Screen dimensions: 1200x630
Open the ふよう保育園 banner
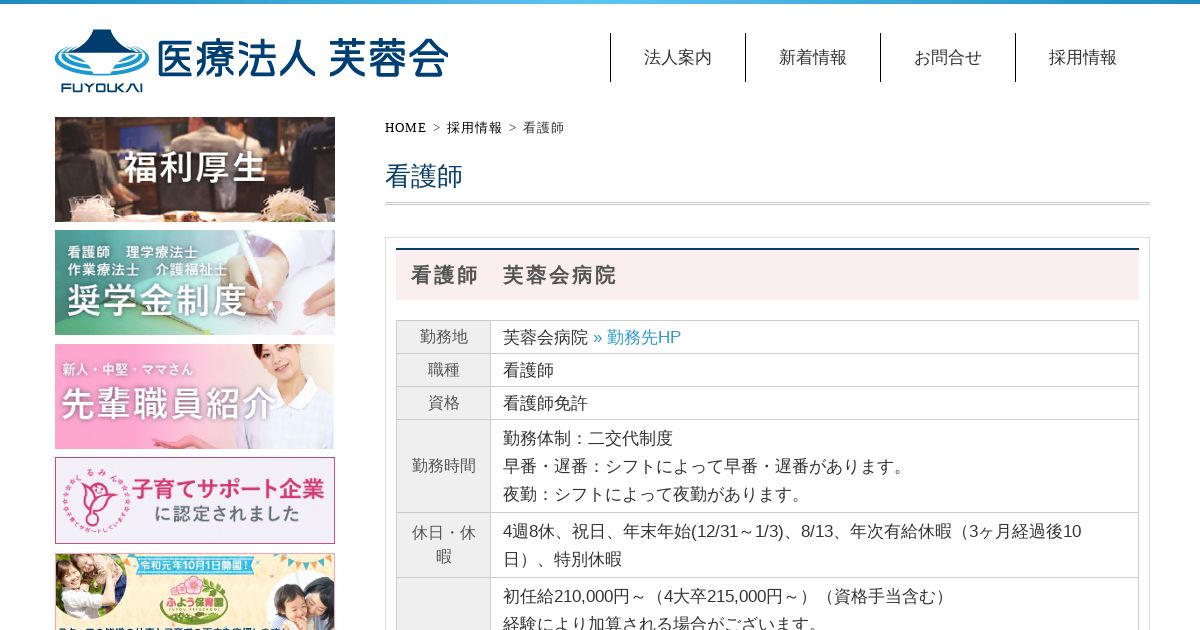[195, 591]
